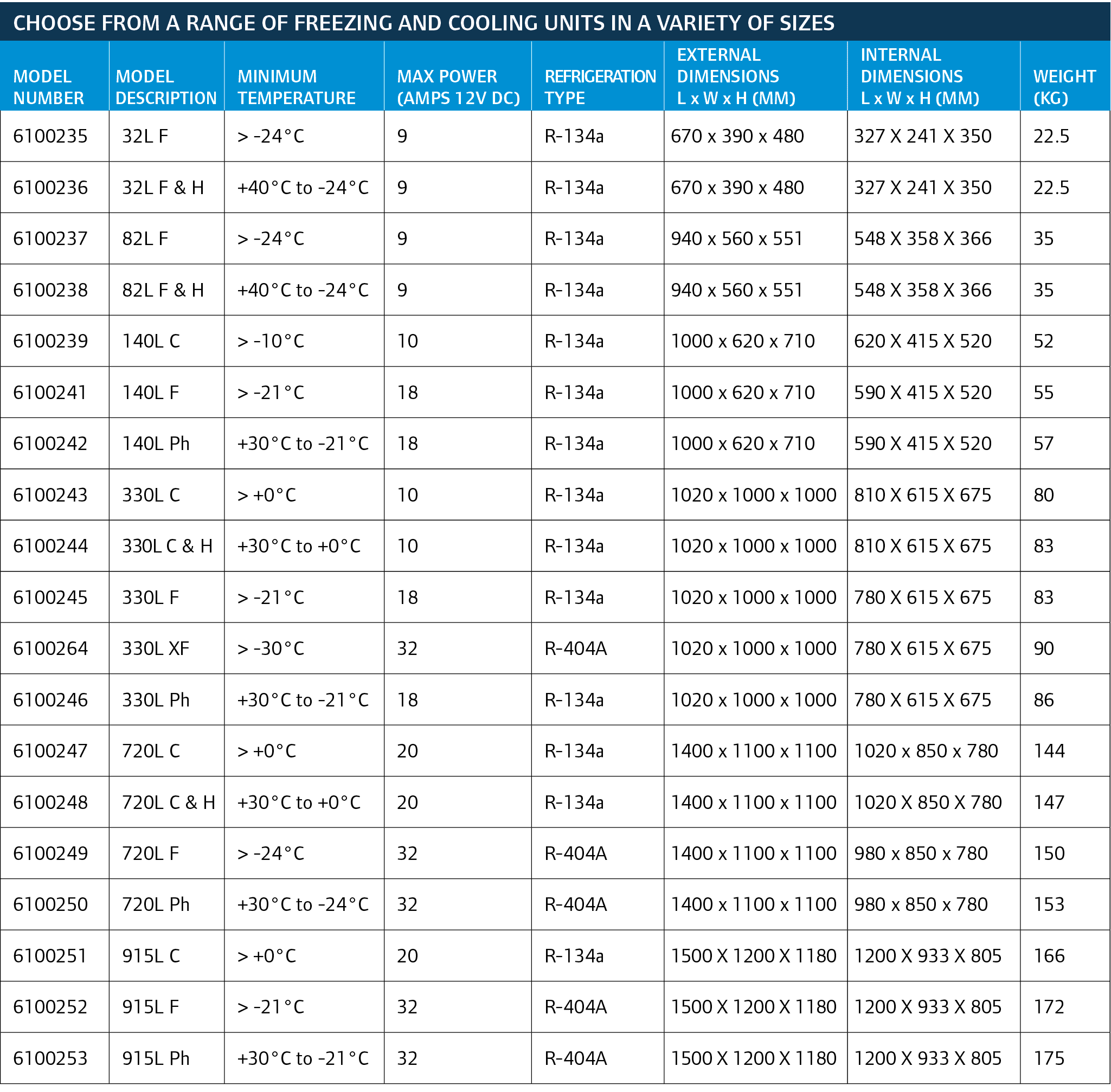
Task: Click the MAX POWER (AMPS 12V DC) header
Action: point(458,87)
